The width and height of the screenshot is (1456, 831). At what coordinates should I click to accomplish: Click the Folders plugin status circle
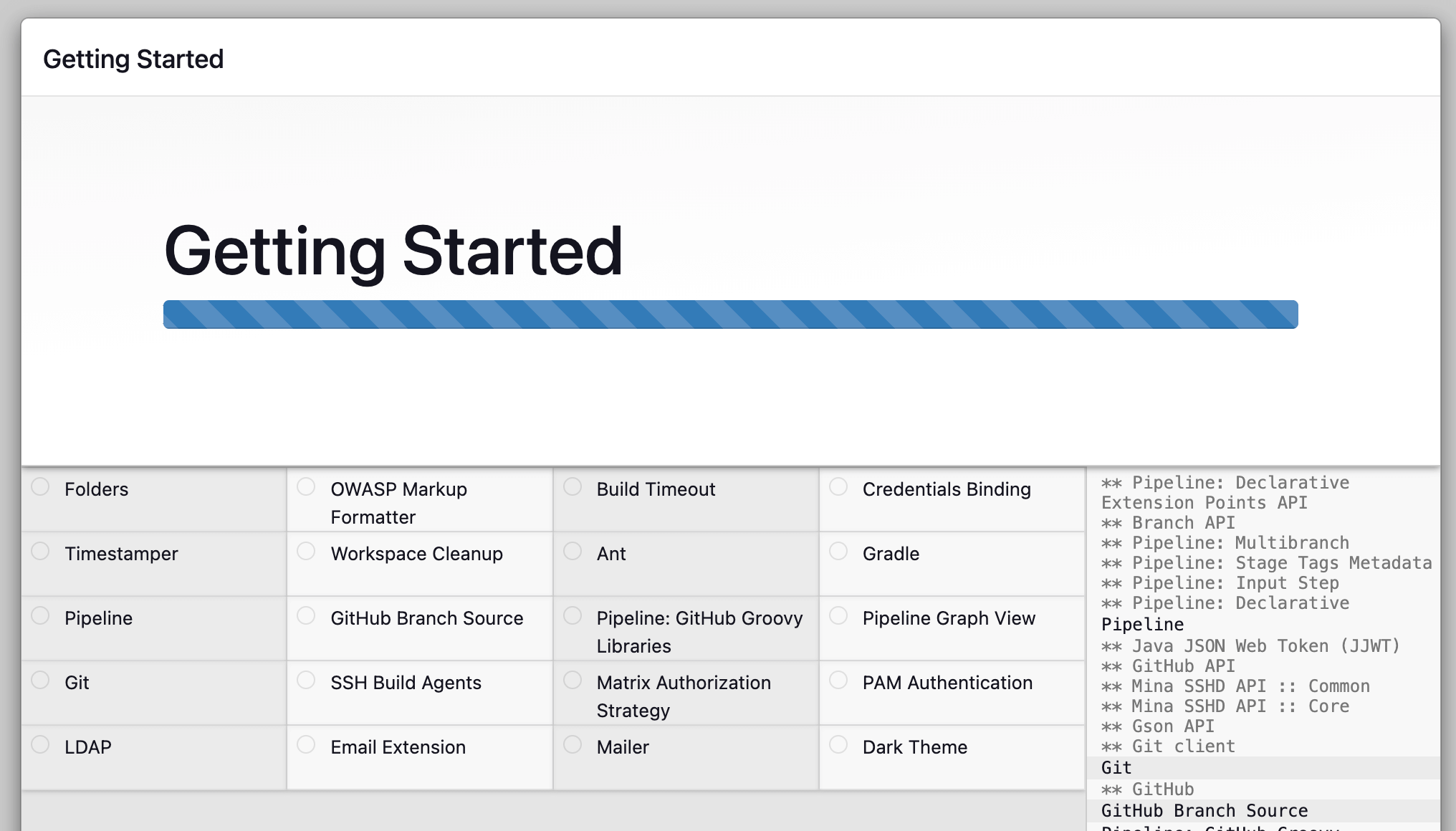(x=41, y=487)
